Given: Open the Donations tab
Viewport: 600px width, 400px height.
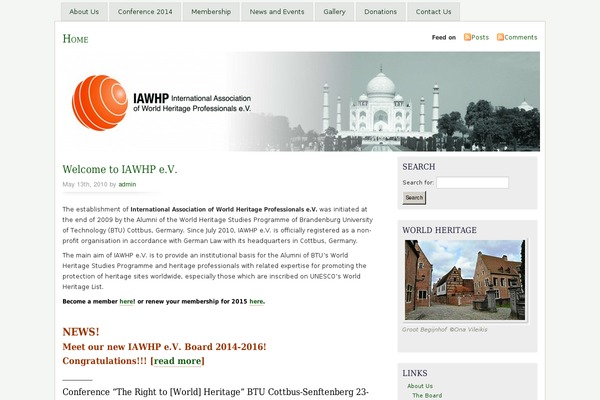Looking at the screenshot, I should (381, 12).
